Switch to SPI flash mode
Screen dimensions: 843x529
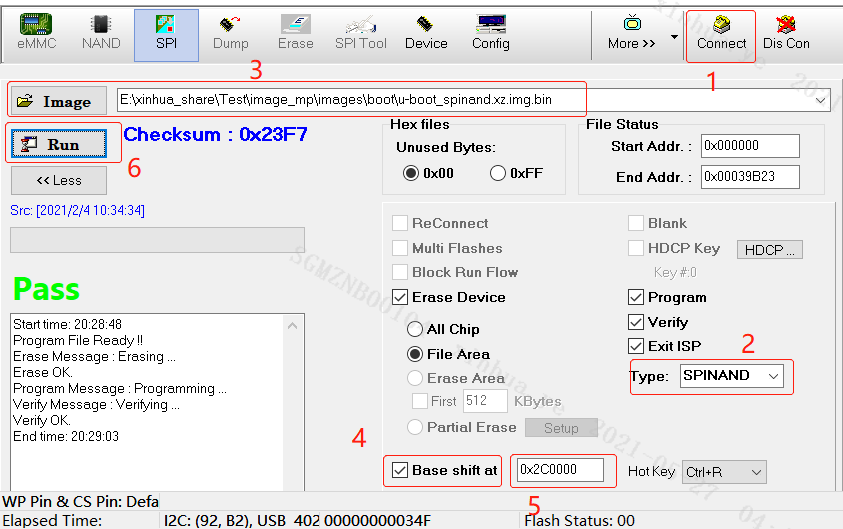click(166, 33)
